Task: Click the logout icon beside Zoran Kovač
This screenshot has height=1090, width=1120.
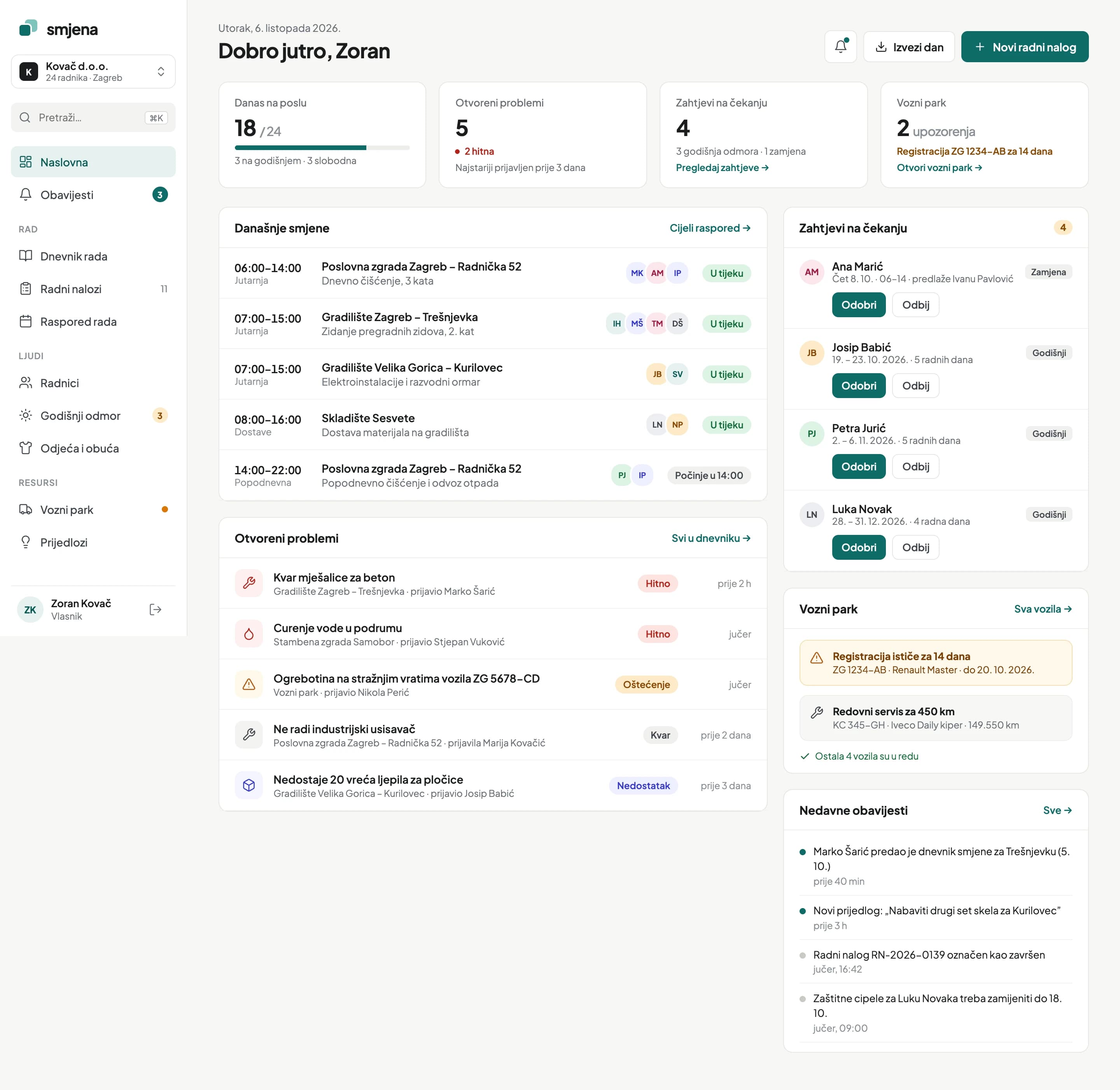Action: (155, 610)
